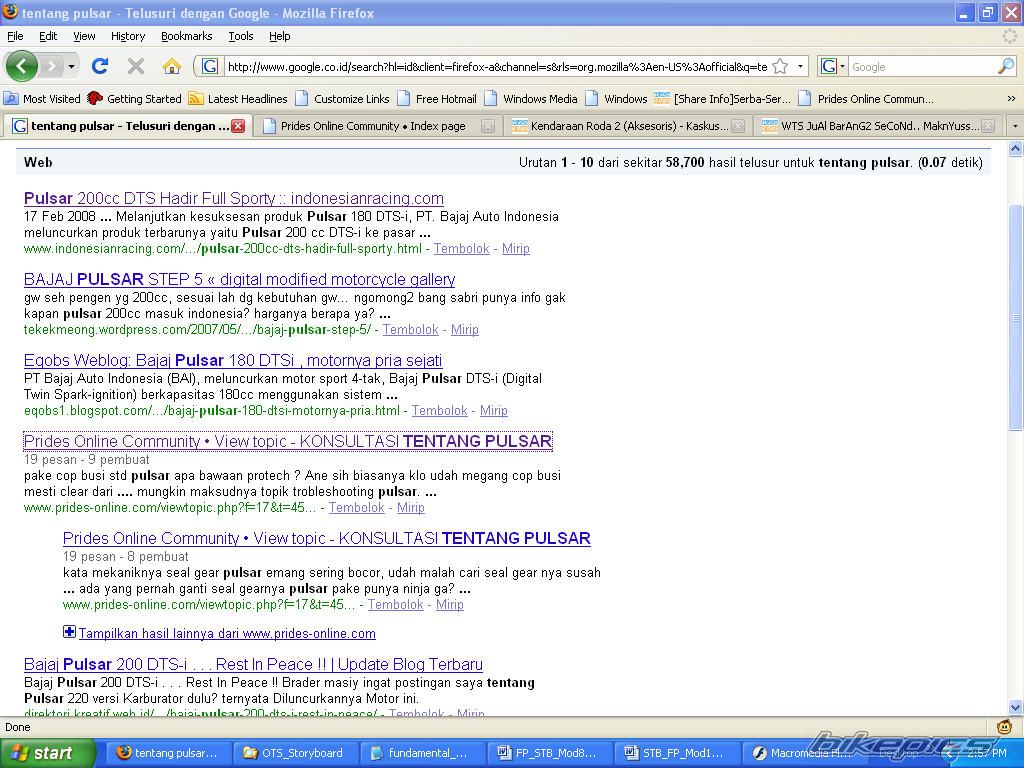The image size is (1024, 768).
Task: Switch to FP_STB_Mod8 Word taskbar item
Action: [x=551, y=753]
